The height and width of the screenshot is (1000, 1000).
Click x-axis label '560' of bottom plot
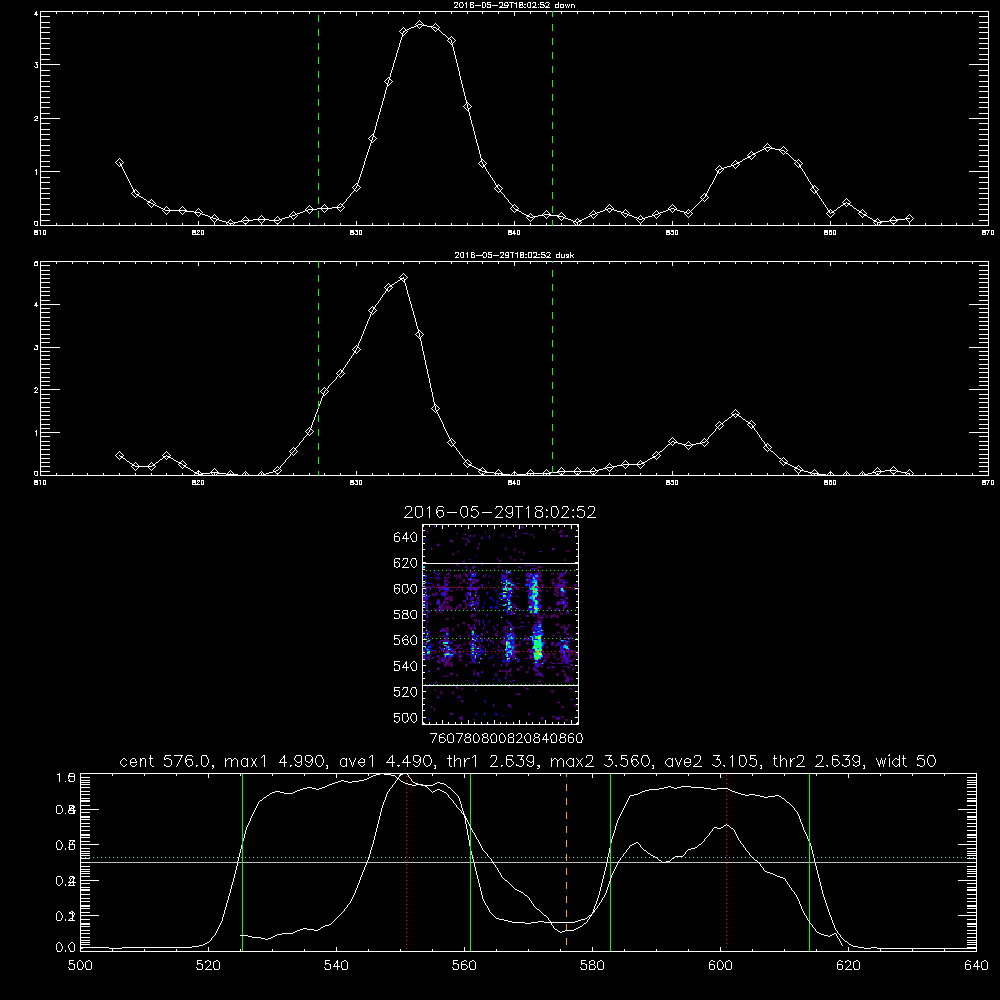click(x=464, y=966)
